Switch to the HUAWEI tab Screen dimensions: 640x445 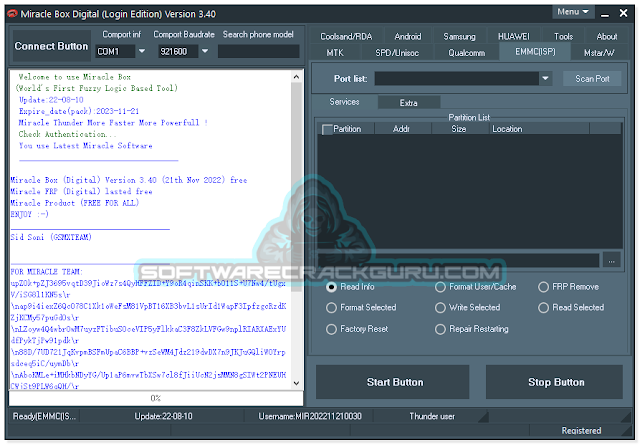click(x=513, y=37)
